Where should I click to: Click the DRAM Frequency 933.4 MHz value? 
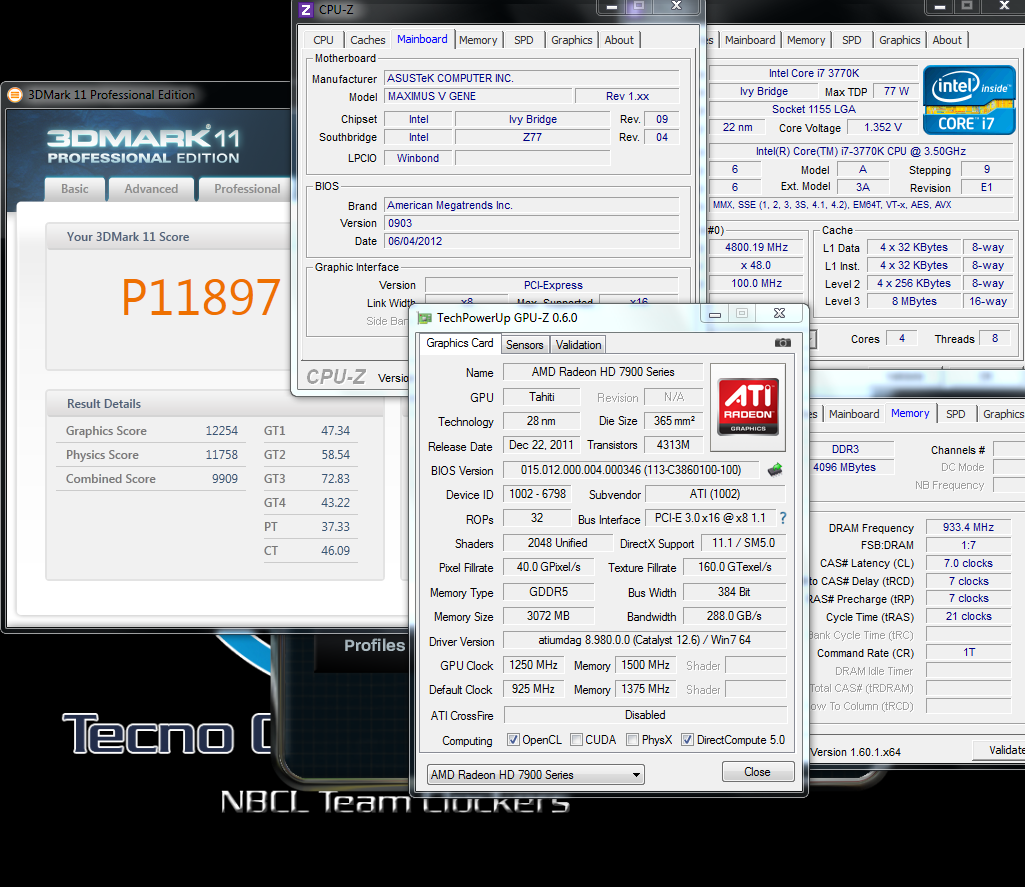(968, 527)
